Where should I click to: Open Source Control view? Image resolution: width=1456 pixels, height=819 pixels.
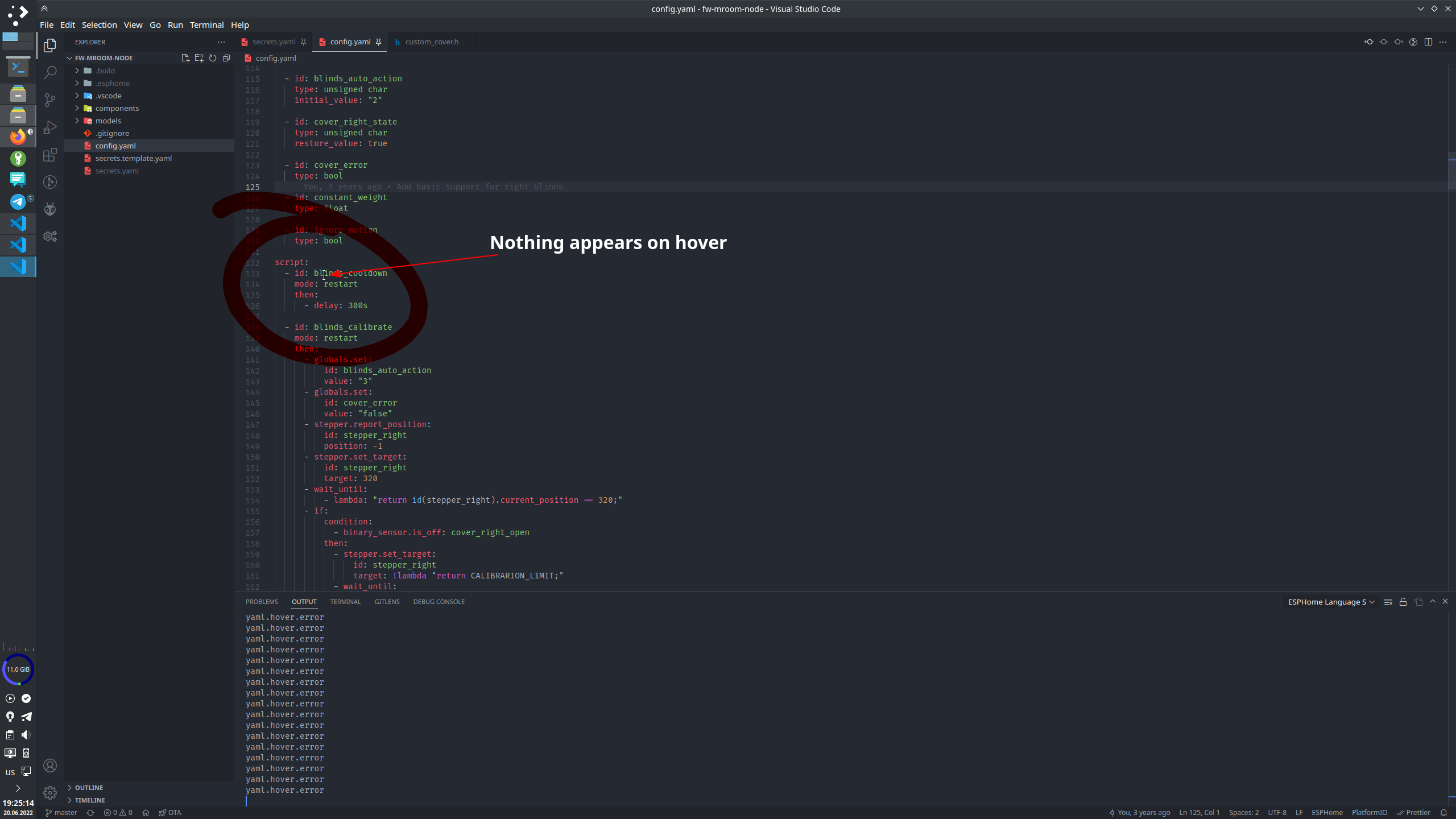click(x=50, y=100)
